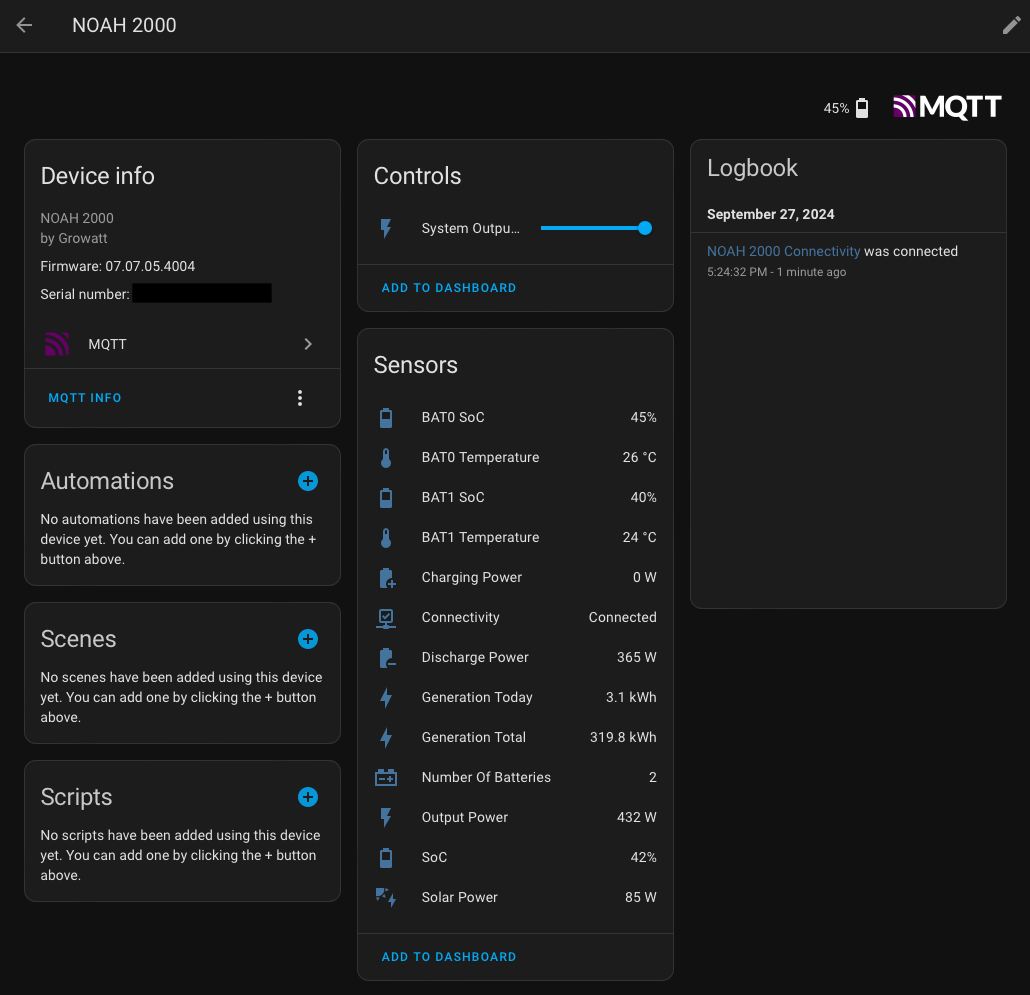The width and height of the screenshot is (1030, 995).
Task: Add a new automation with plus button
Action: pyautogui.click(x=307, y=481)
